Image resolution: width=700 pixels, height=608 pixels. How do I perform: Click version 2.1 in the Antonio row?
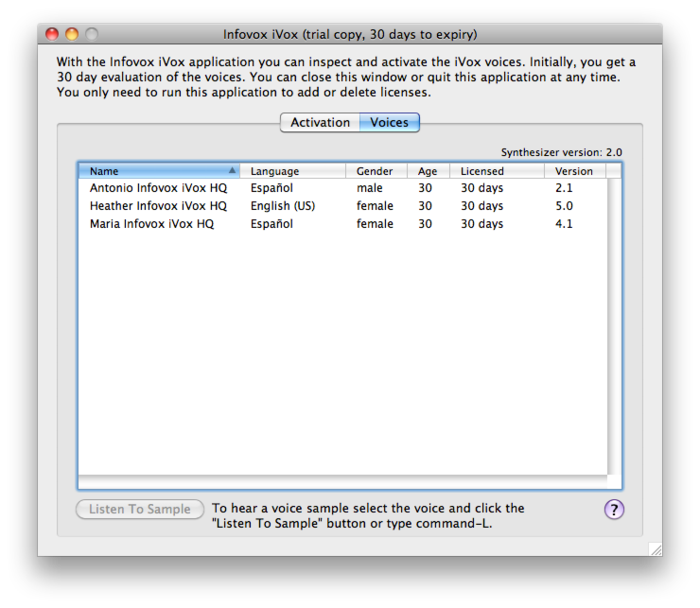[x=564, y=188]
